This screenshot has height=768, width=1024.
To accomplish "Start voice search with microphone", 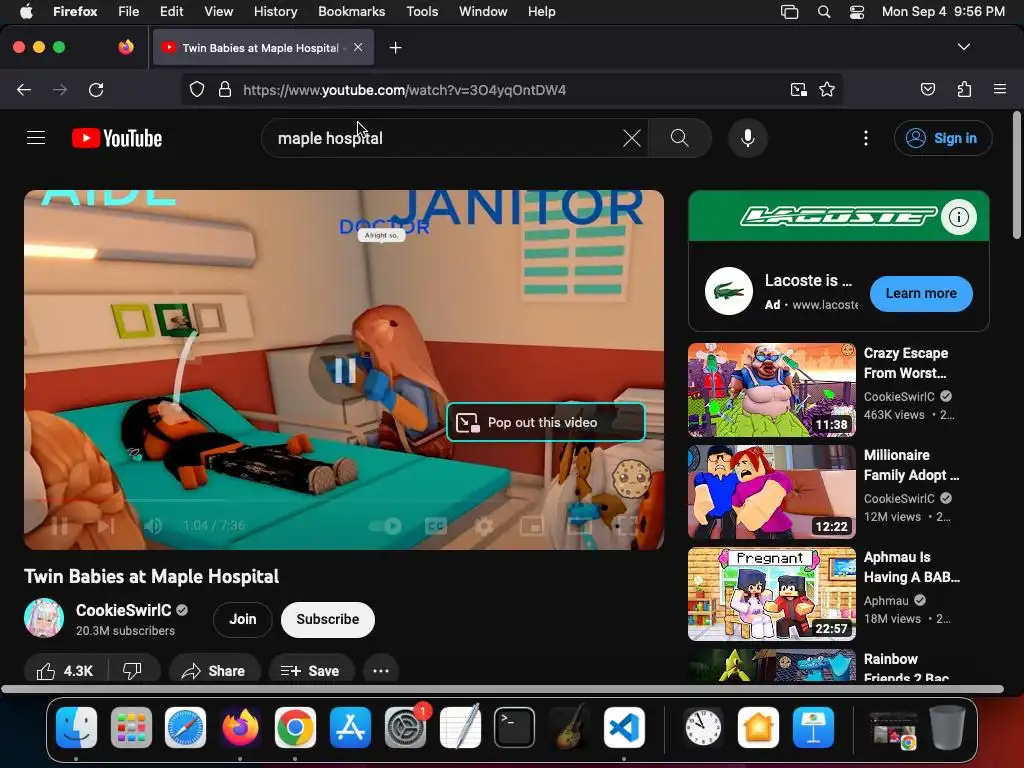I will (748, 138).
